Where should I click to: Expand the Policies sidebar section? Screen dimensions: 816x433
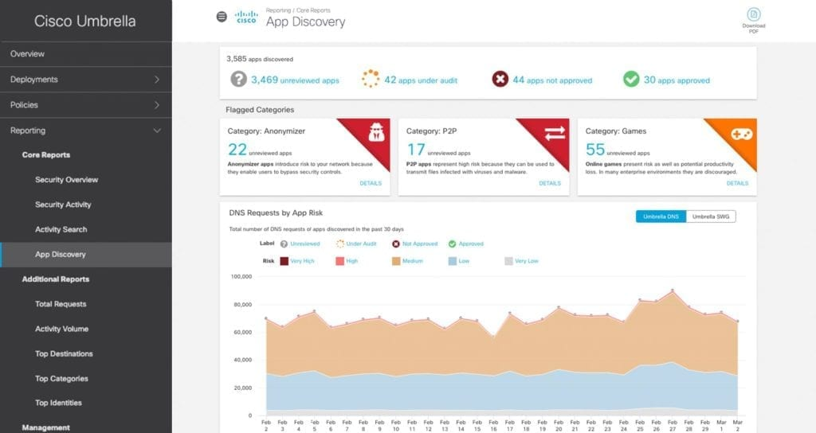coord(86,105)
